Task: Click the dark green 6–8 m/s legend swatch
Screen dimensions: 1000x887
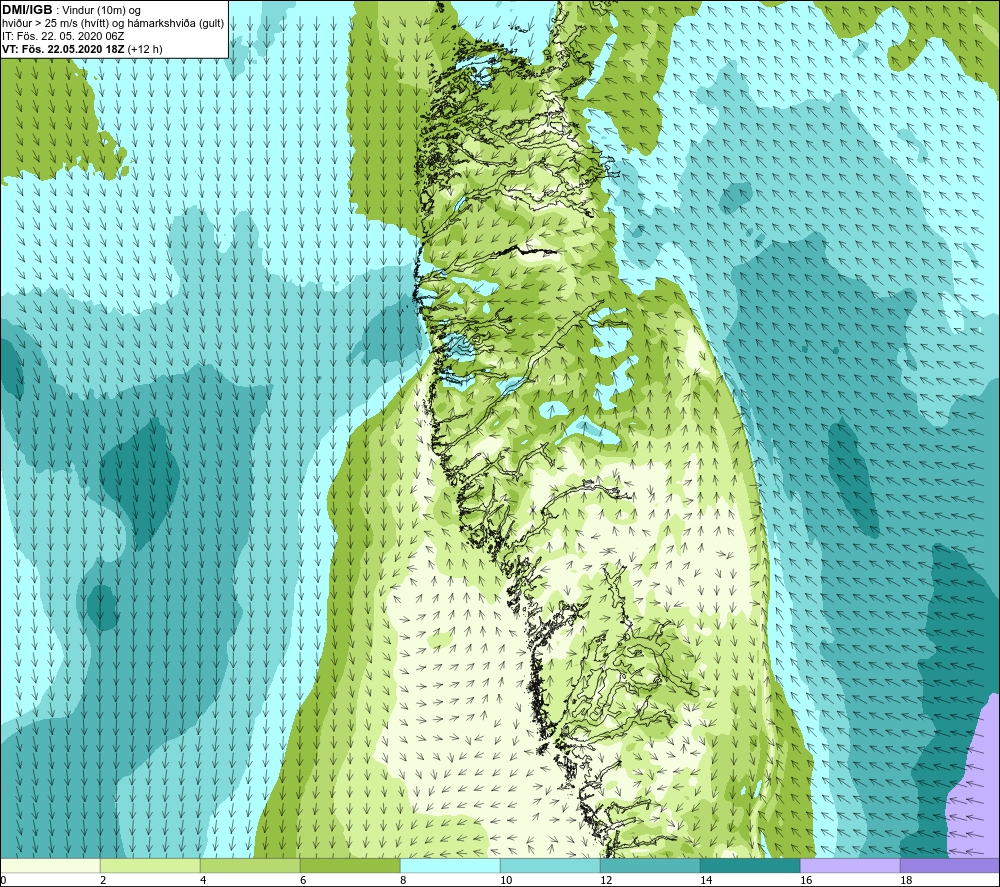Action: click(x=350, y=866)
